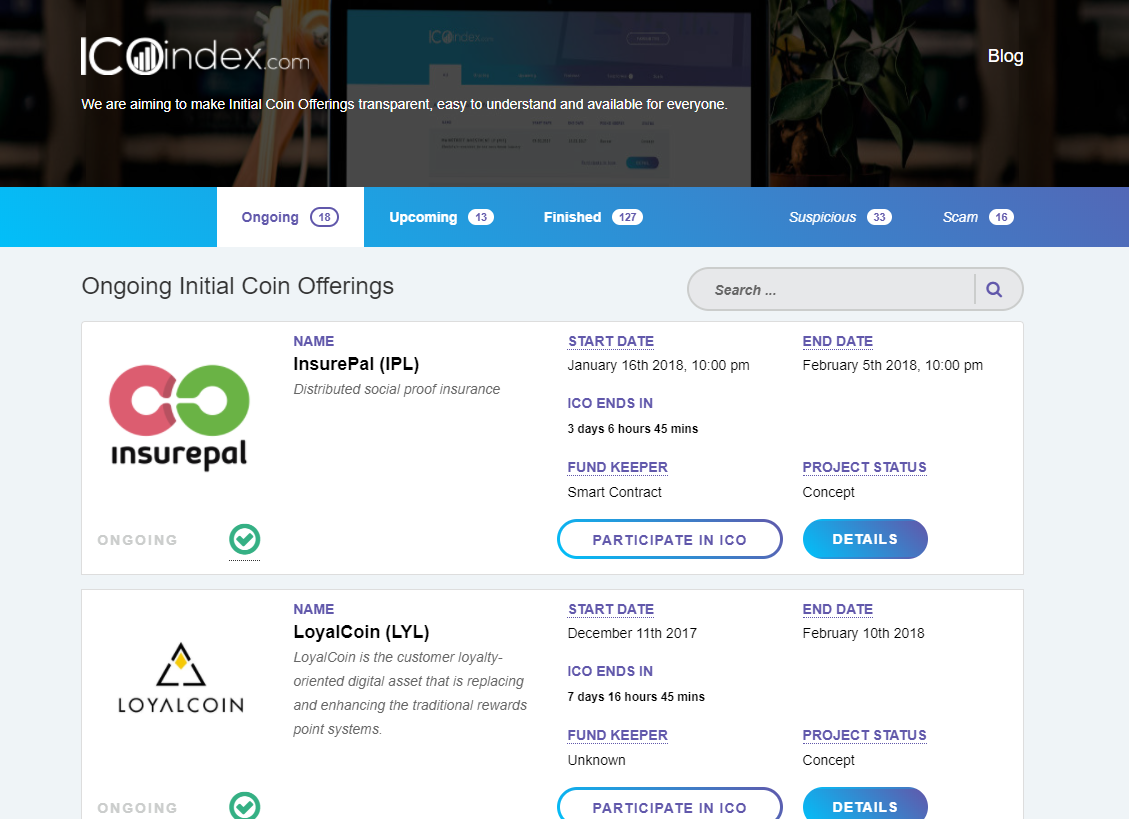Screen dimensions: 1129x819
Task: Click LoyalCoin's Fund Keeper label
Action: click(x=617, y=735)
